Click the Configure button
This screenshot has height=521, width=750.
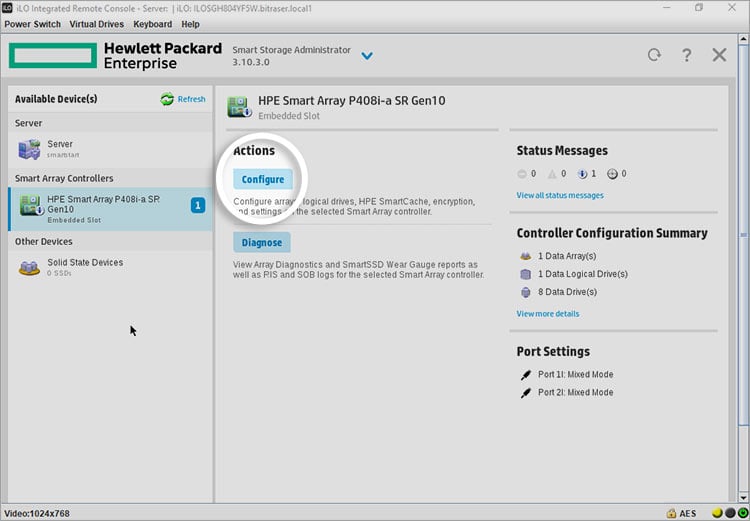click(263, 179)
